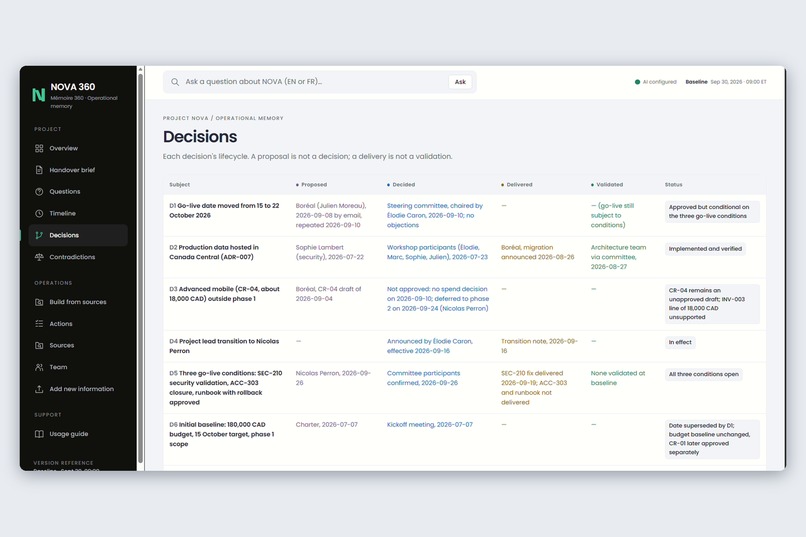The height and width of the screenshot is (537, 806).
Task: Click Steering committee, chaired by Élodie Caron cell
Action: coord(435,215)
